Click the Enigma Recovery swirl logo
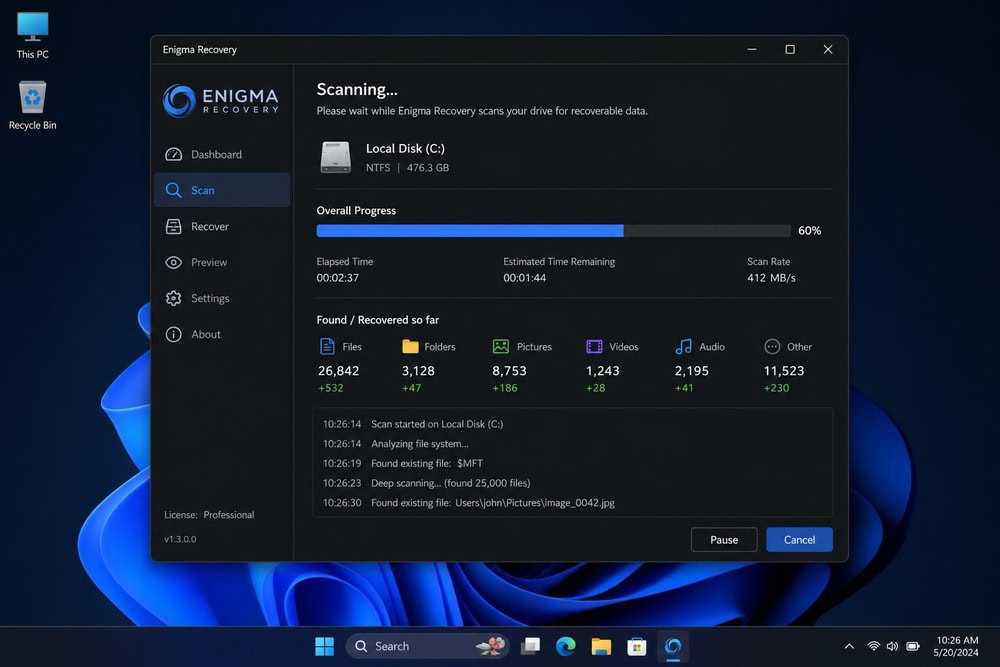Viewport: 1000px width, 667px height. 179,101
